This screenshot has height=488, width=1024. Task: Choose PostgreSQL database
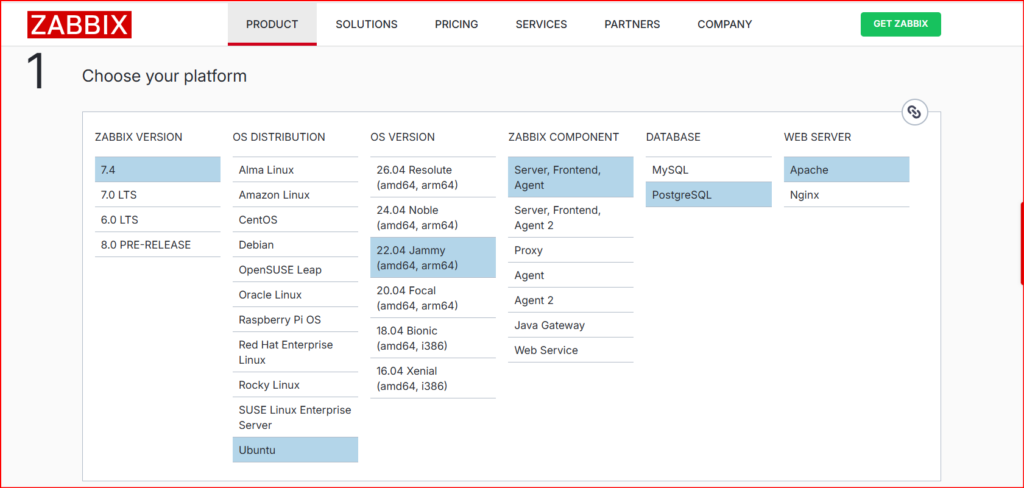tap(709, 195)
